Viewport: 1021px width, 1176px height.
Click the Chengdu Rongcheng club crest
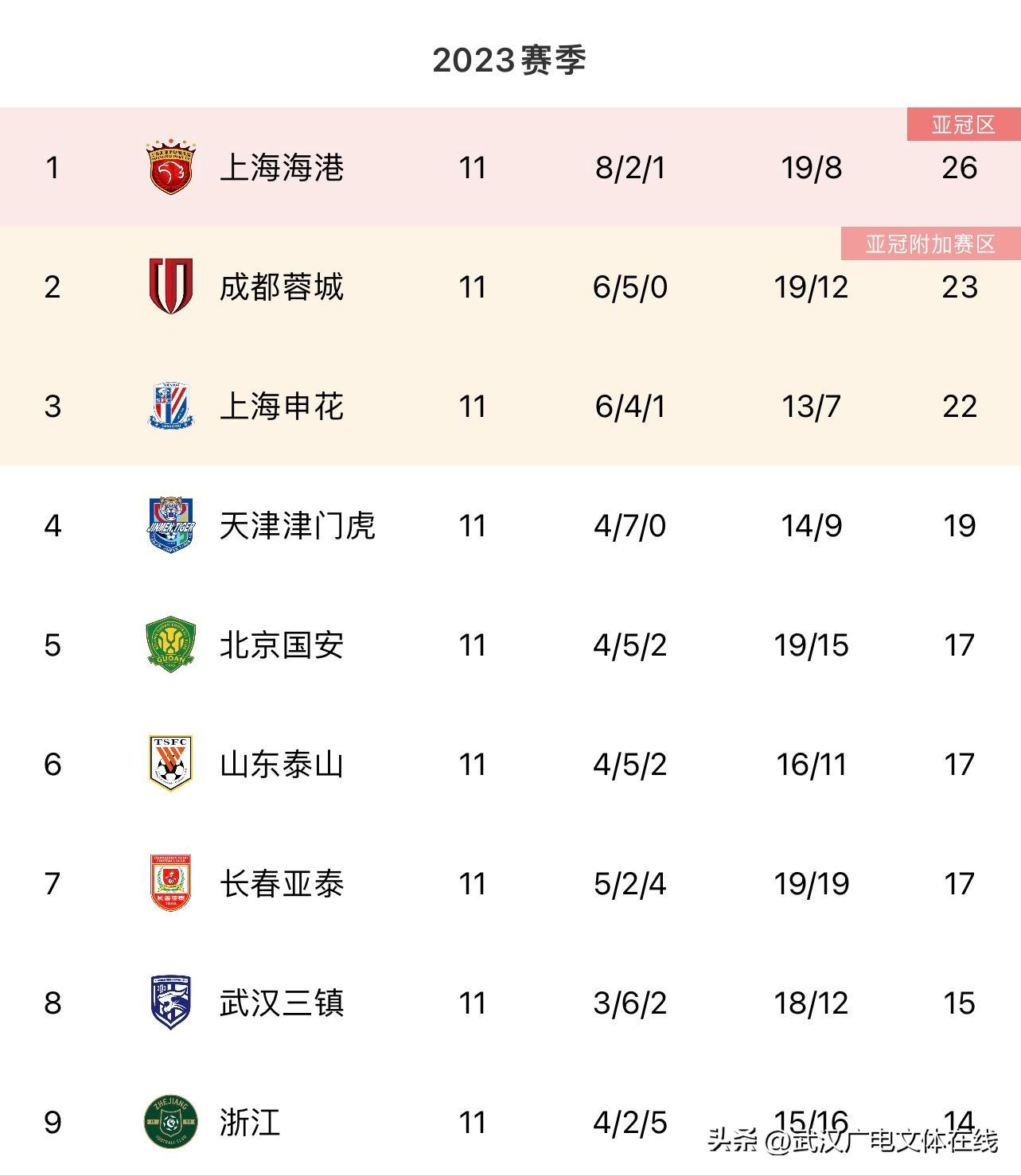(171, 286)
